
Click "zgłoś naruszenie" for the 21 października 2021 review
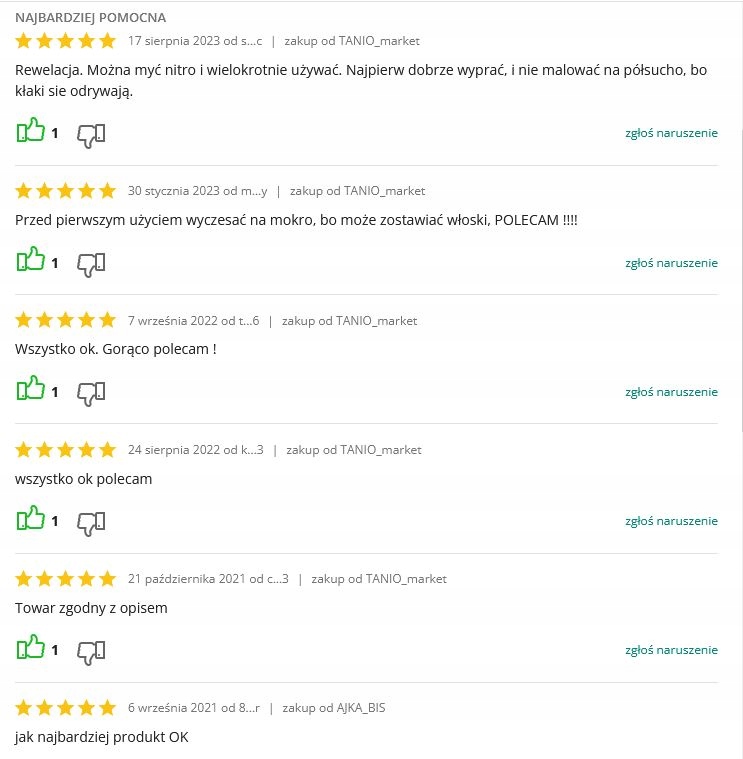pos(671,650)
